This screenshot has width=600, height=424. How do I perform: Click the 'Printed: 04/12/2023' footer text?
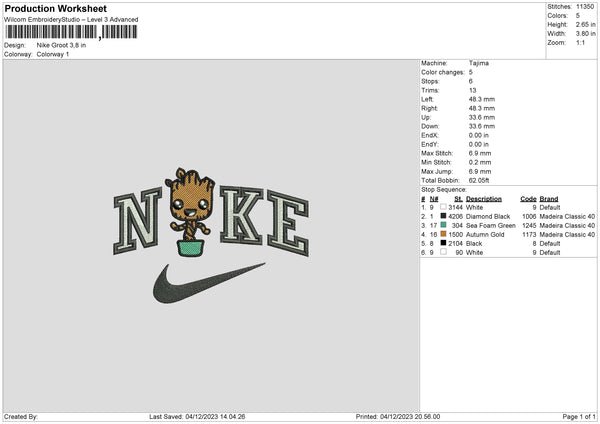click(x=384, y=416)
